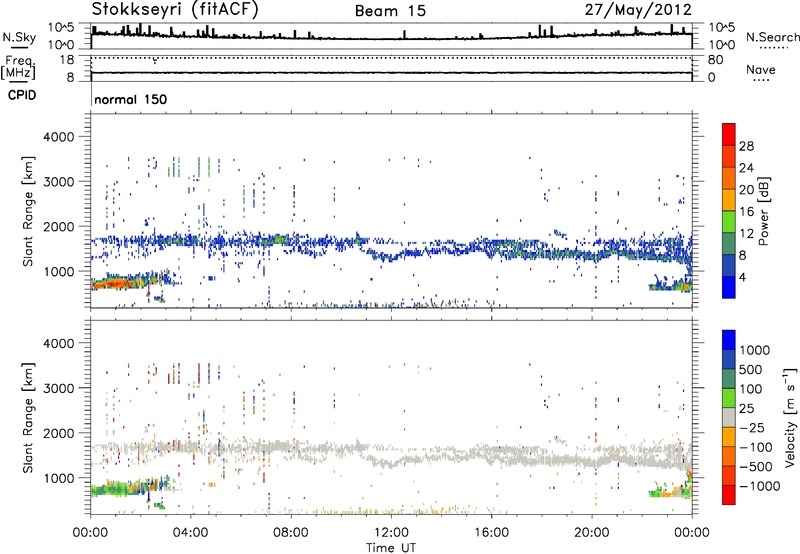
Task: Click the '-25' velocity colorbar tick
Action: coord(751,427)
